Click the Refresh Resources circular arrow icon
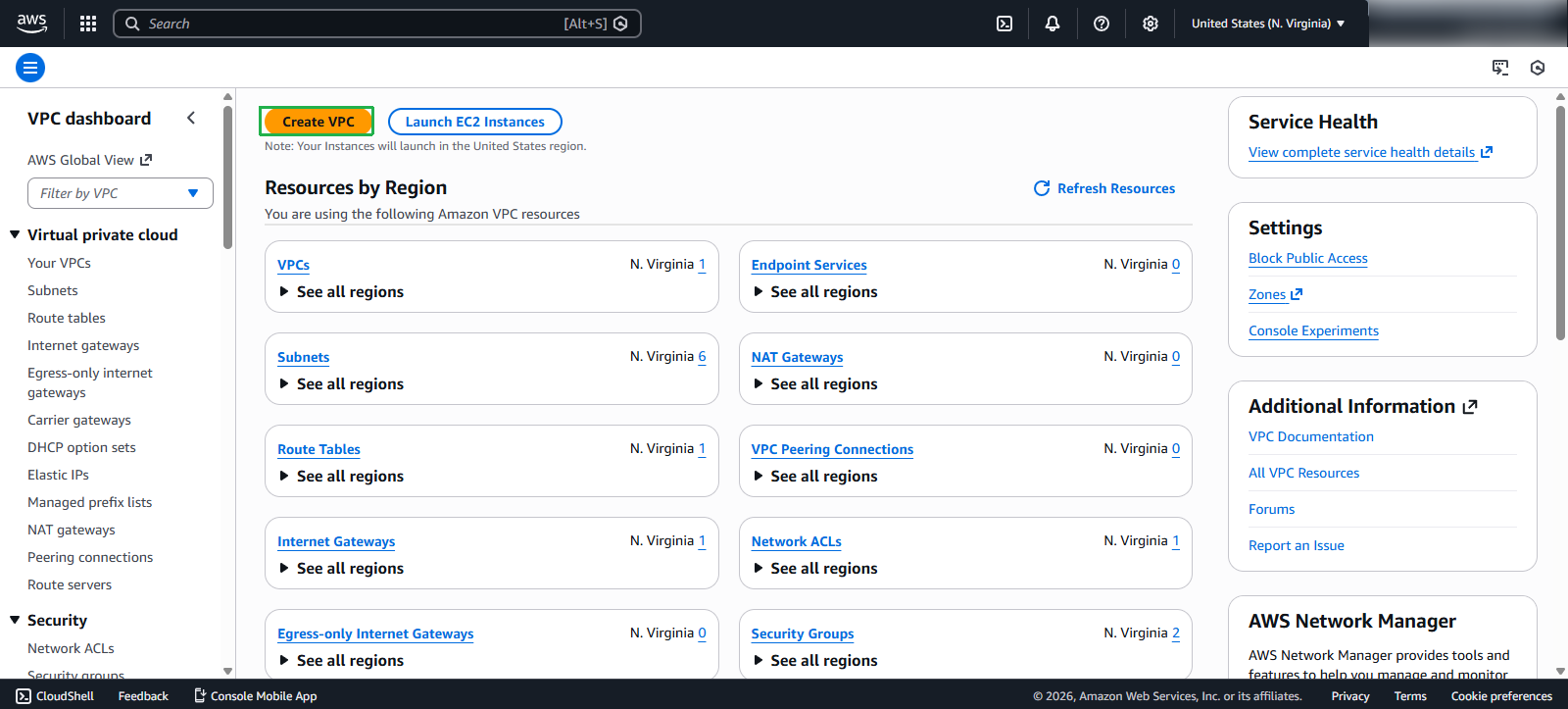The height and width of the screenshot is (709, 1568). point(1042,188)
